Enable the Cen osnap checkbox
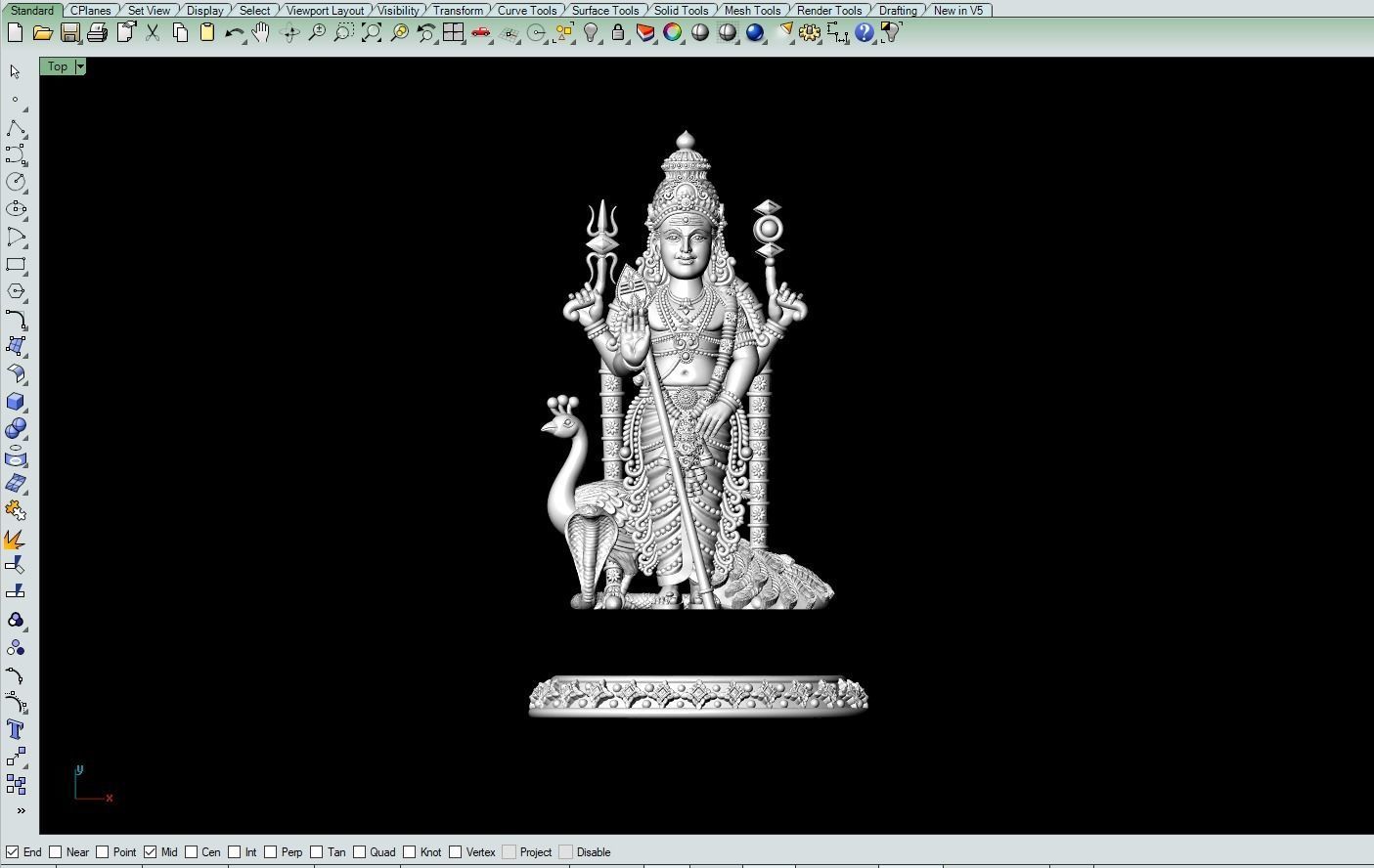1374x868 pixels. click(x=192, y=852)
